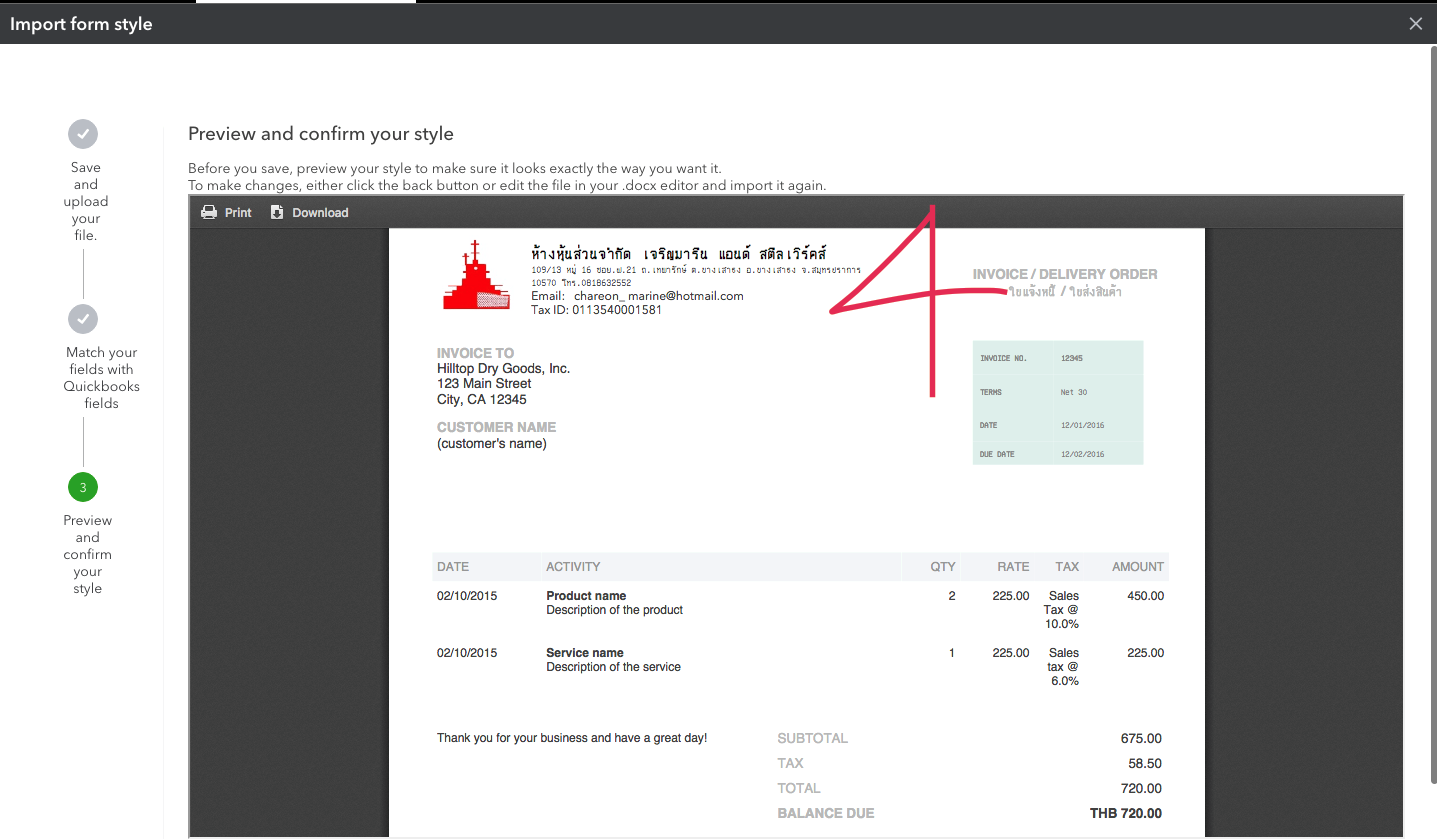Click the checkmark icon for Match your fields step
This screenshot has width=1437, height=839.
[x=82, y=318]
